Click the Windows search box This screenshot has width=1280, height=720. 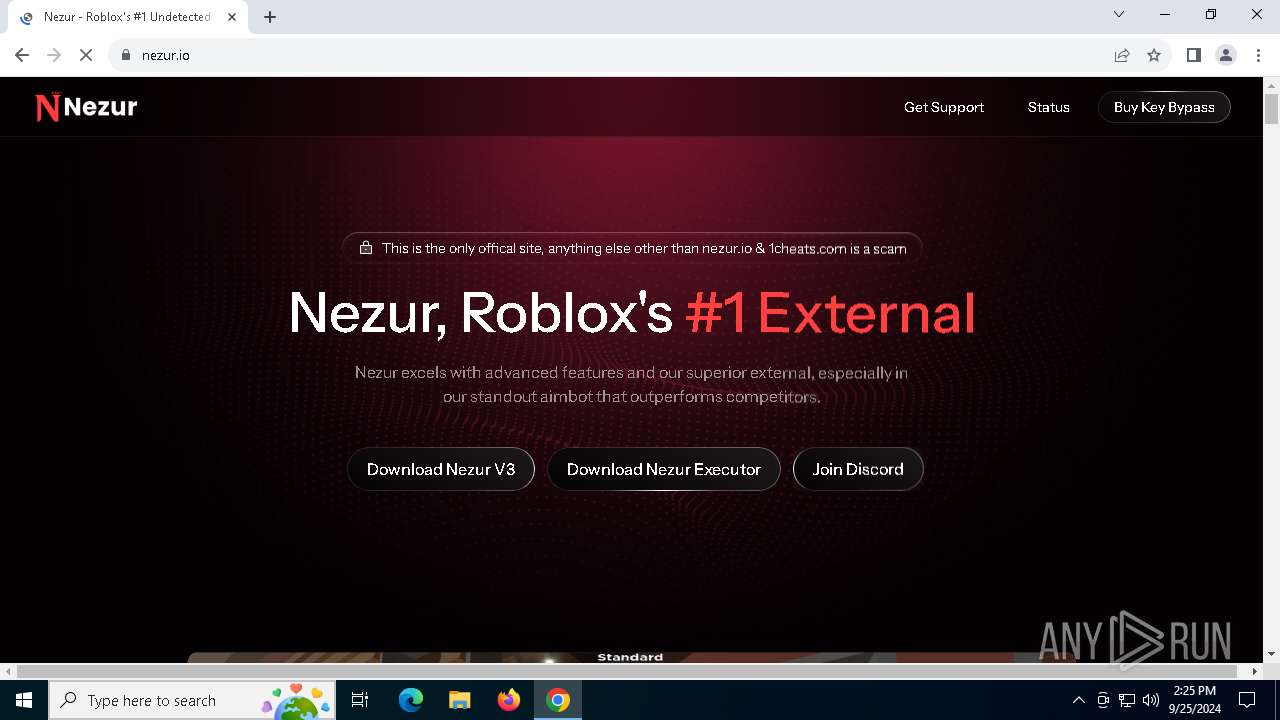[x=190, y=700]
